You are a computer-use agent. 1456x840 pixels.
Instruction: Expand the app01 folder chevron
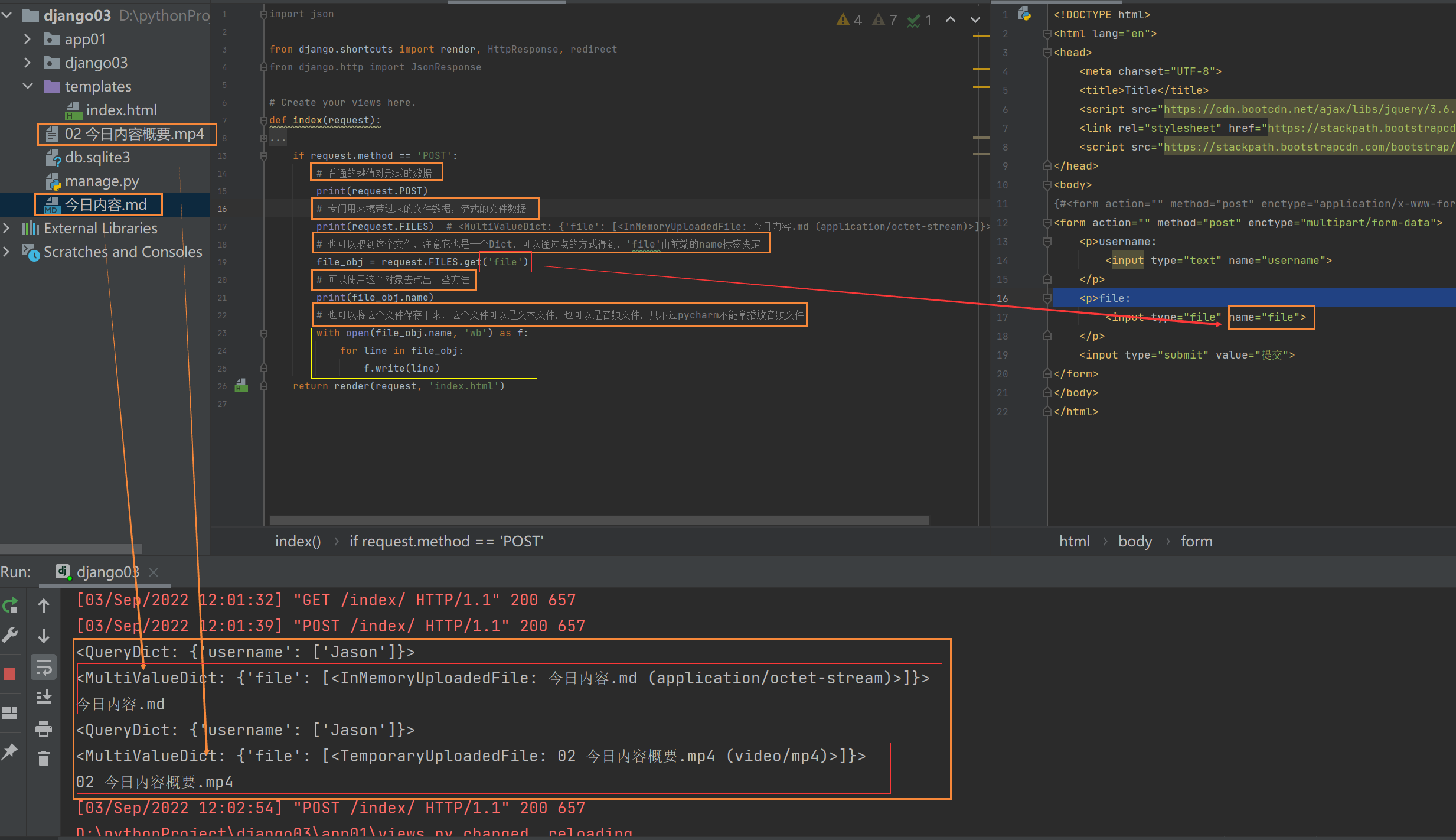point(27,39)
